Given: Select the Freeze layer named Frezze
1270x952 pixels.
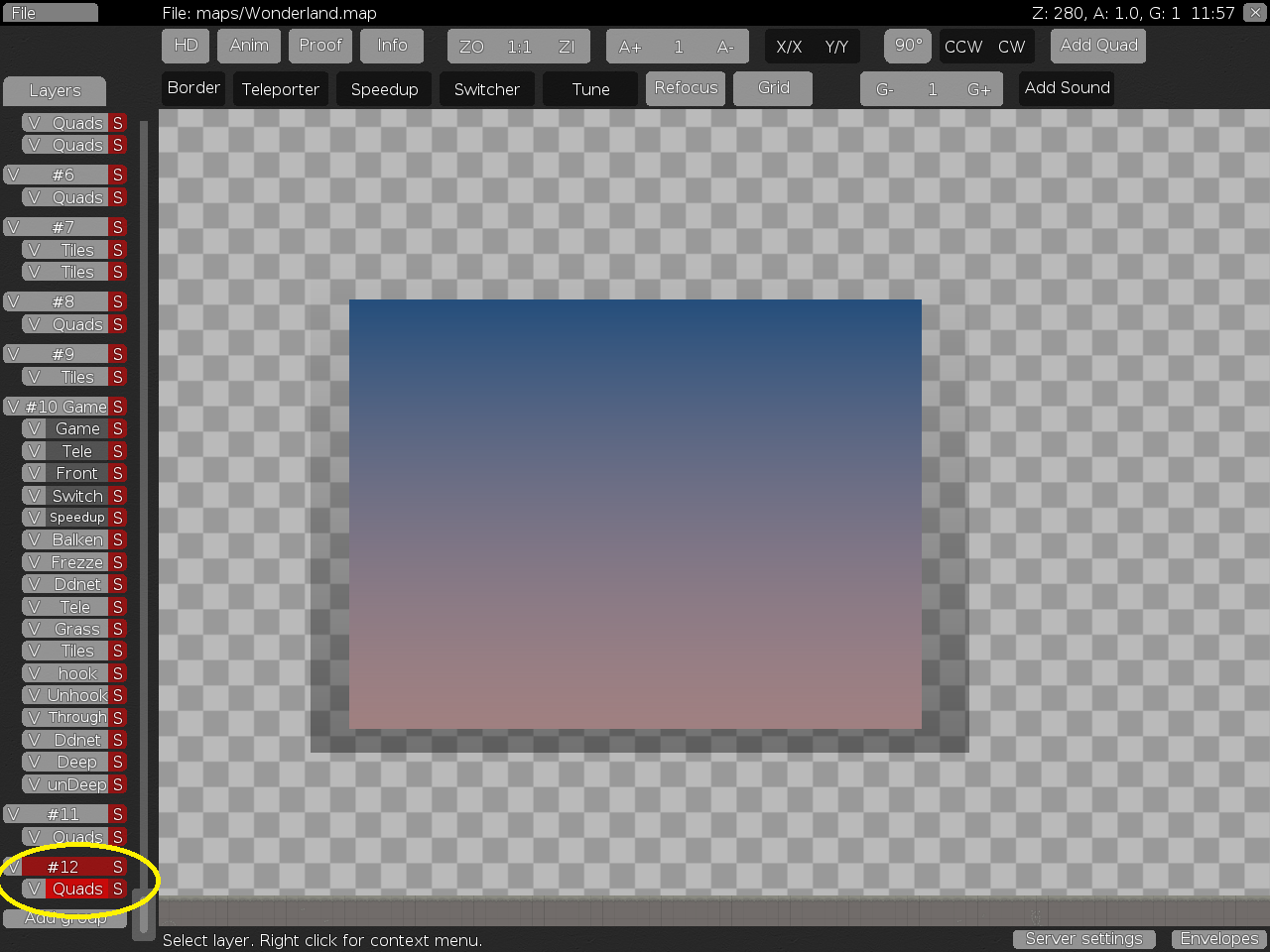Looking at the screenshot, I should [x=77, y=562].
